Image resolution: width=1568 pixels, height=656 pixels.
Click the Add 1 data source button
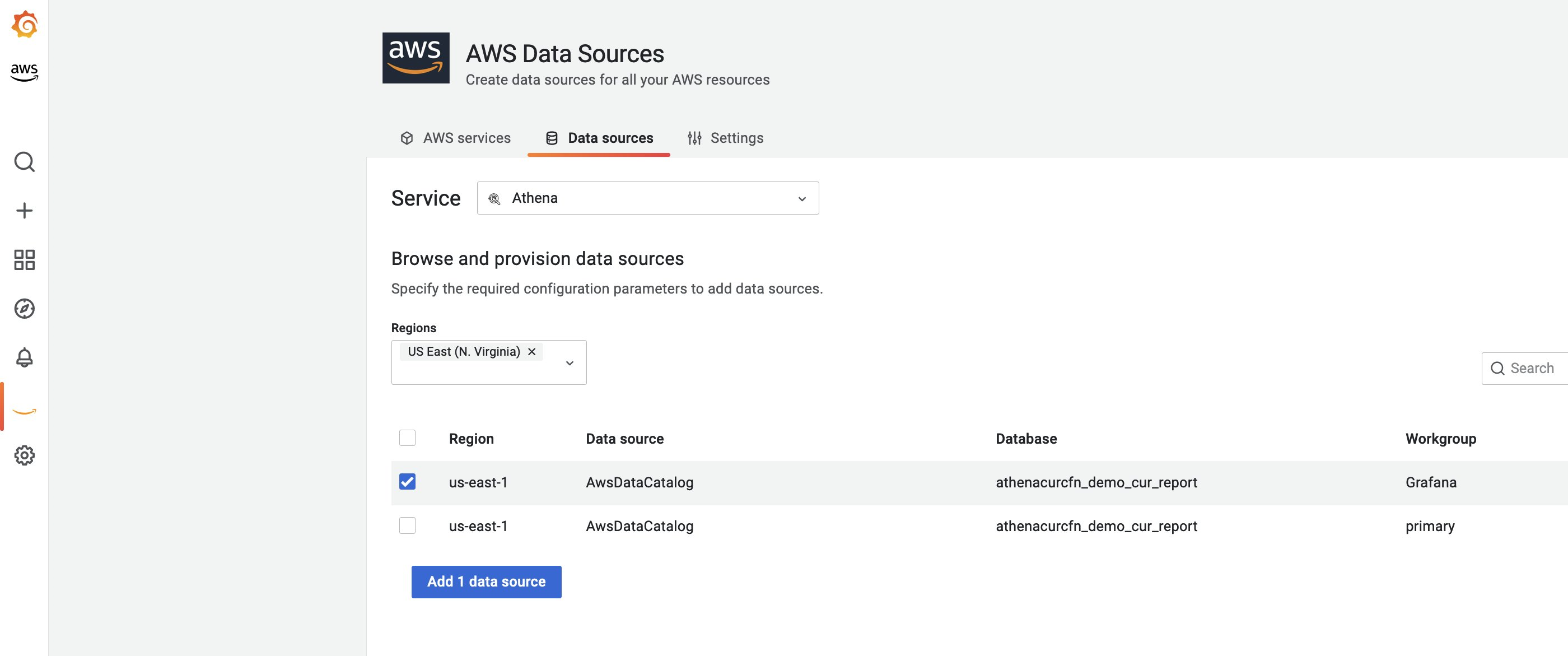coord(486,581)
